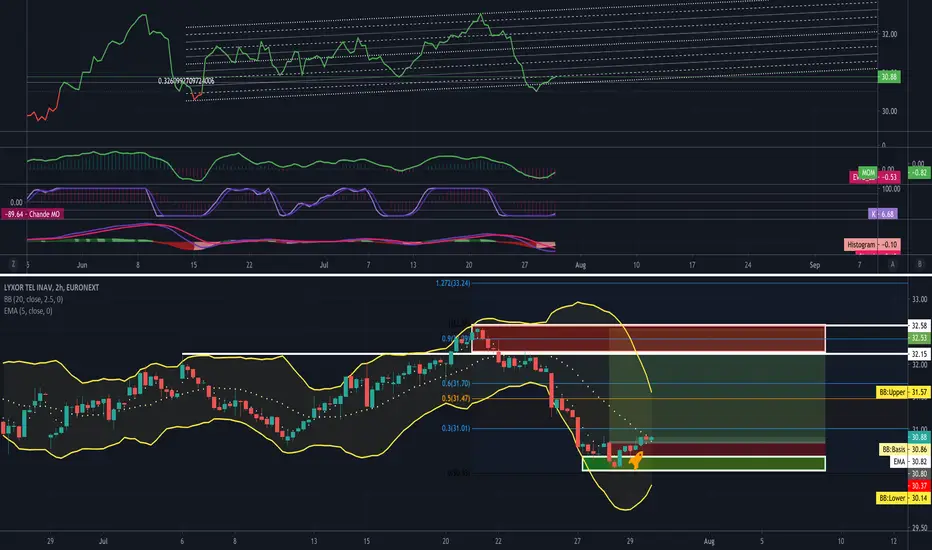Click the MOM green indicator label
932x550 pixels.
click(x=868, y=172)
